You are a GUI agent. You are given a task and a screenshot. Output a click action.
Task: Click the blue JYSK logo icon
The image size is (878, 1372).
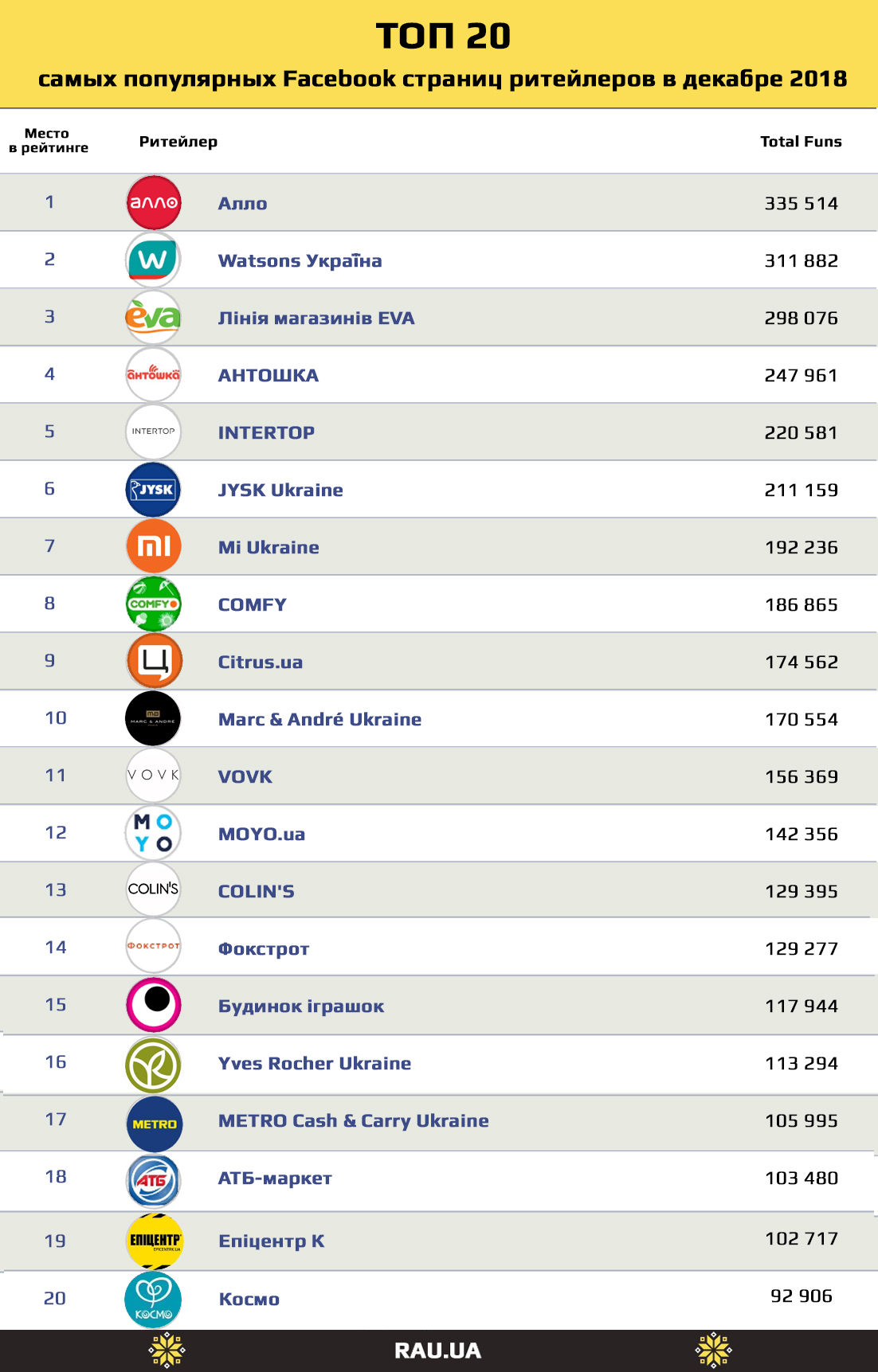pos(154,490)
